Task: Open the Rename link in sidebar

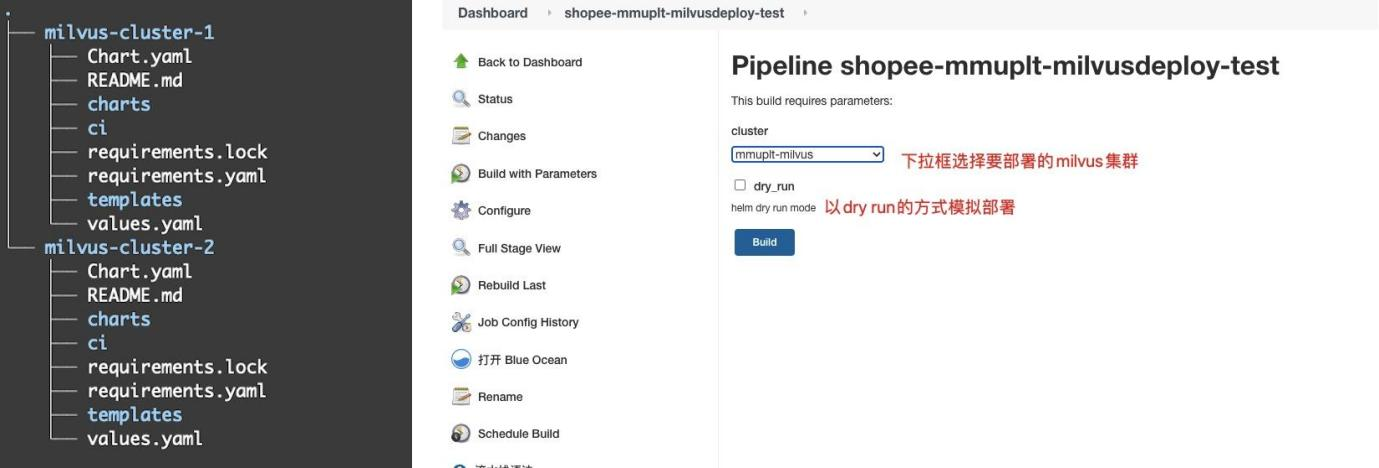Action: (x=500, y=397)
